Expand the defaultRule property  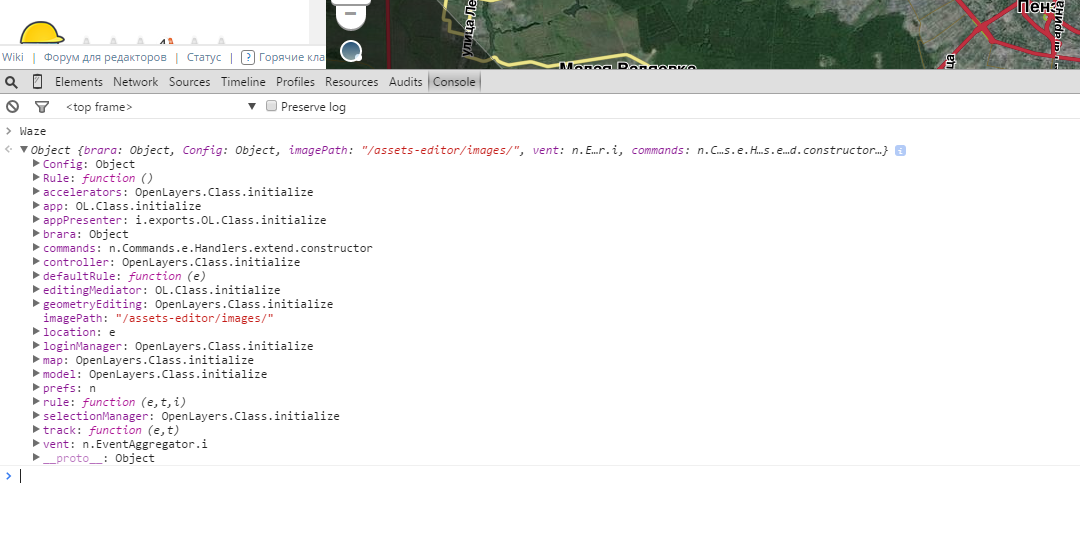pyautogui.click(x=37, y=276)
